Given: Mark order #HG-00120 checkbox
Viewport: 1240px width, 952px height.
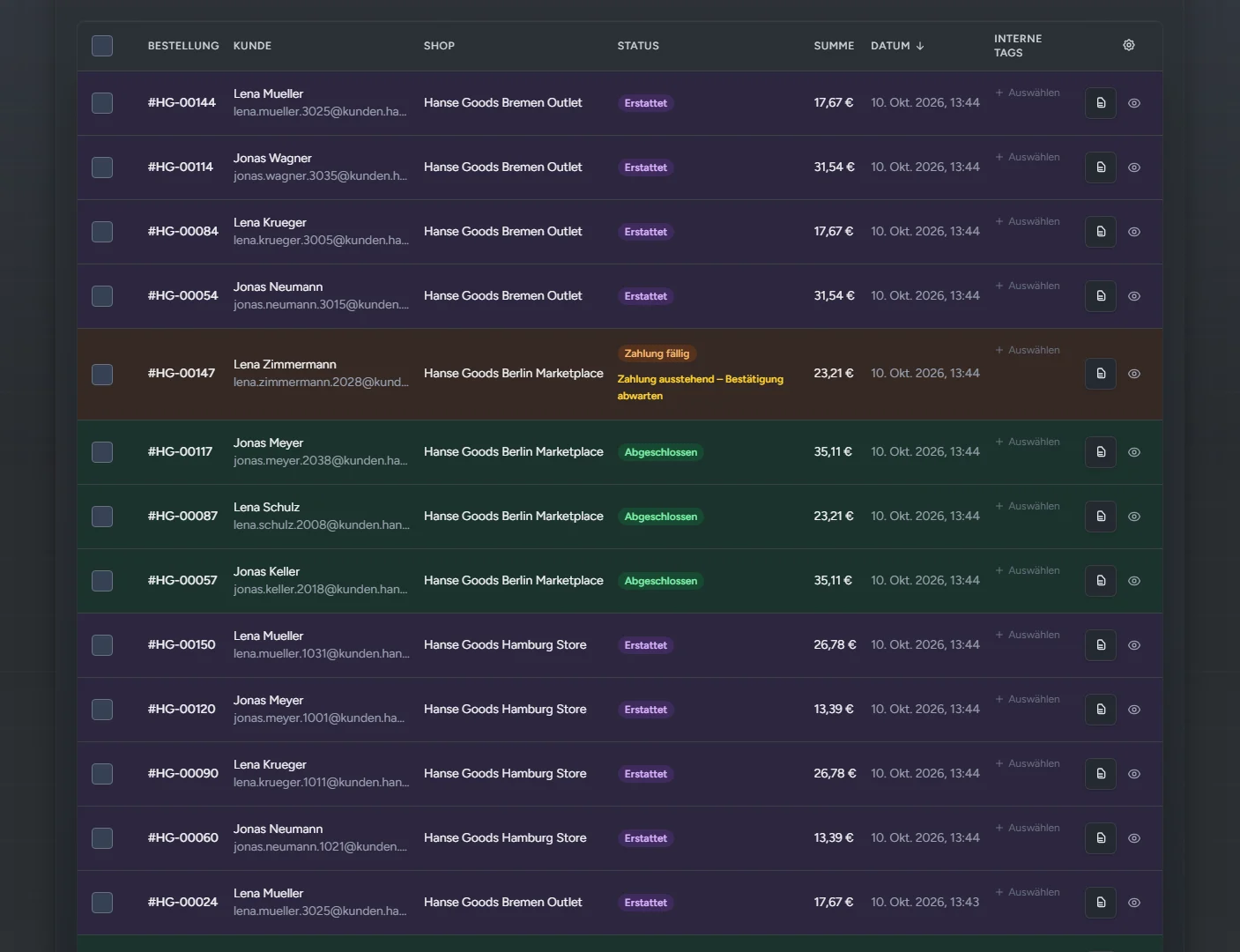Looking at the screenshot, I should [102, 710].
